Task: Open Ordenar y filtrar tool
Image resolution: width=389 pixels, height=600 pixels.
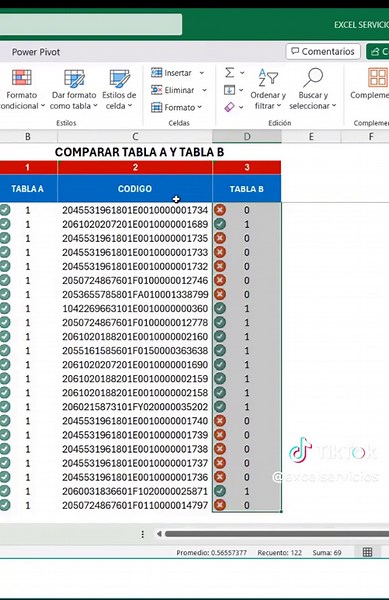Action: pyautogui.click(x=268, y=89)
